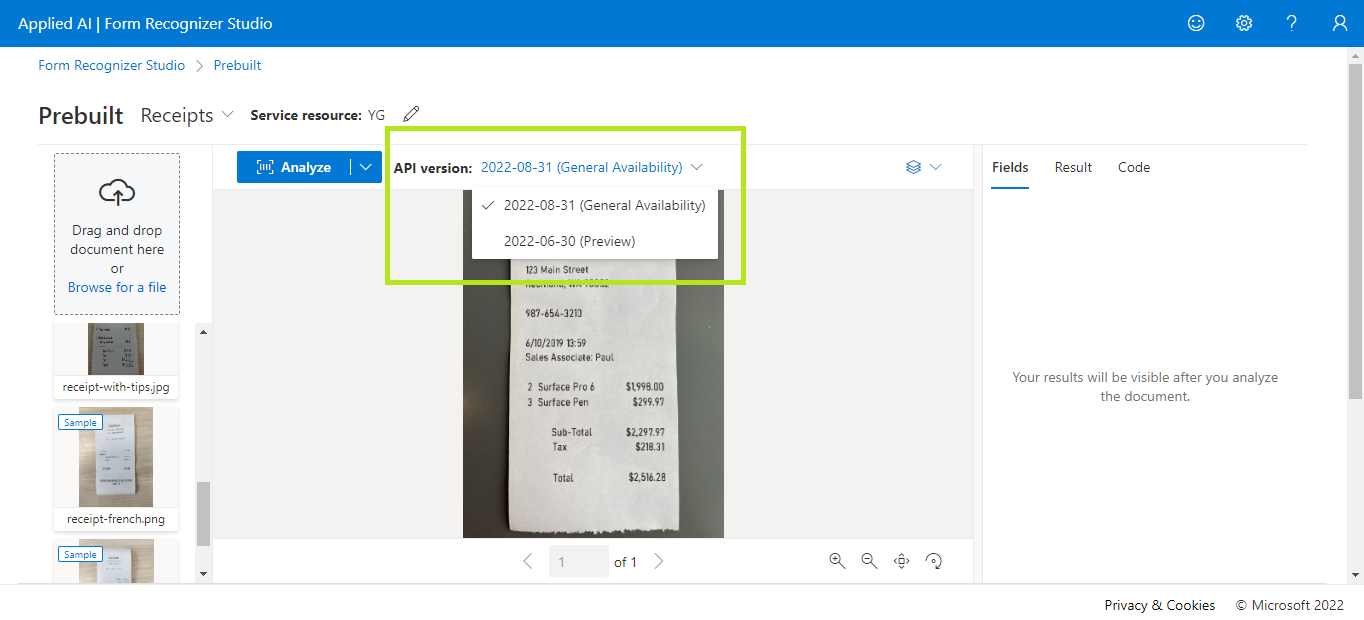Open the feedback smiley icon
The image size is (1364, 620).
point(1196,23)
